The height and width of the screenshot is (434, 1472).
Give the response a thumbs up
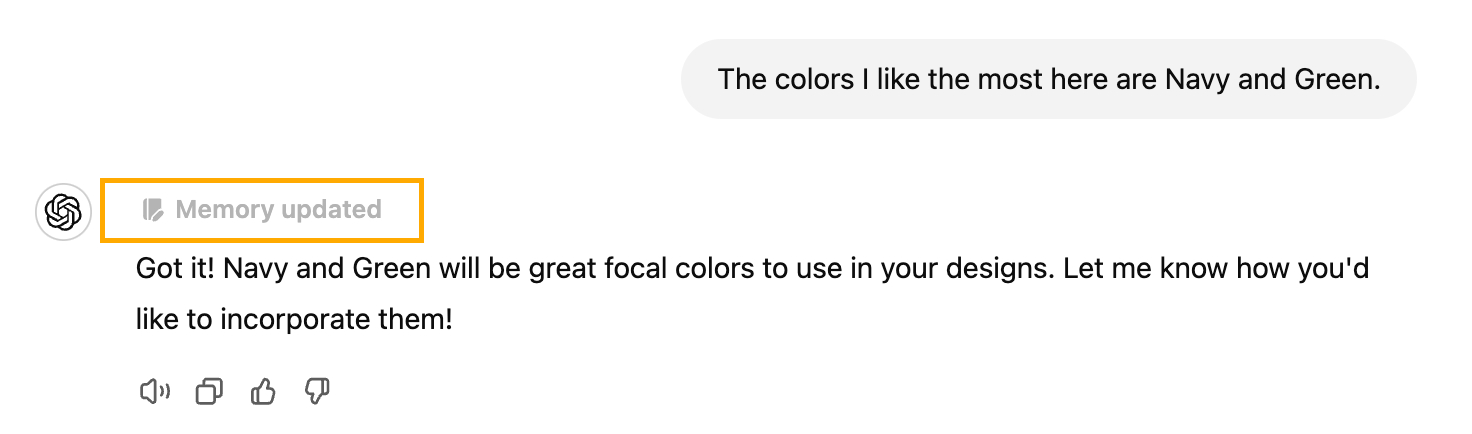(x=263, y=392)
